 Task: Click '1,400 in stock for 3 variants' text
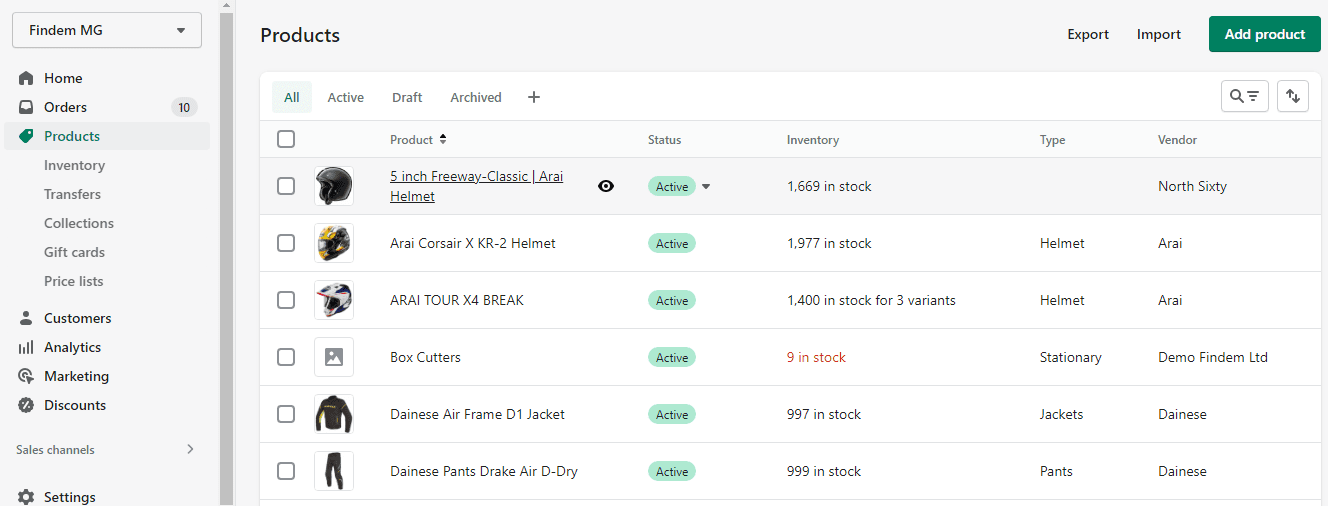pyautogui.click(x=871, y=300)
